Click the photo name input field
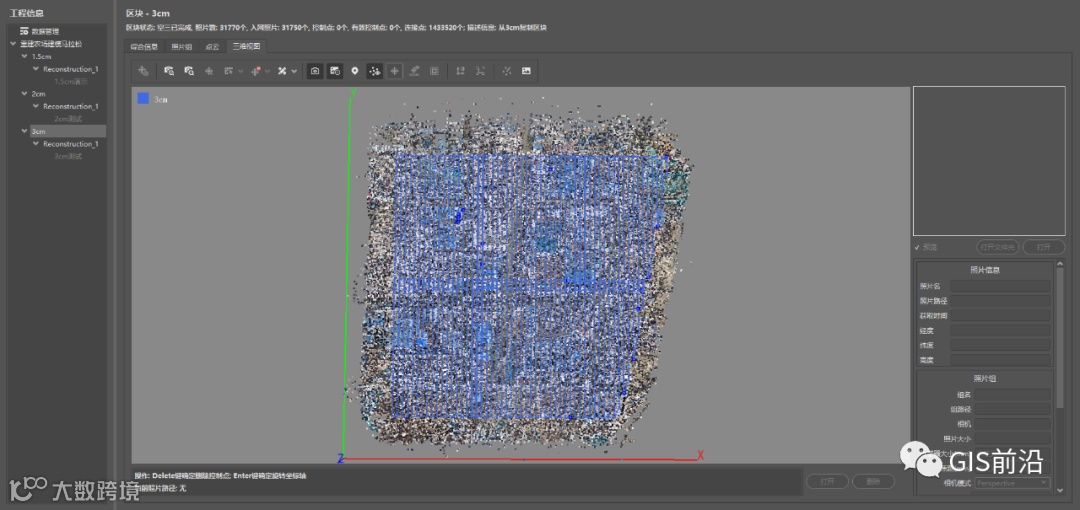This screenshot has height=510, width=1080. point(1000,286)
